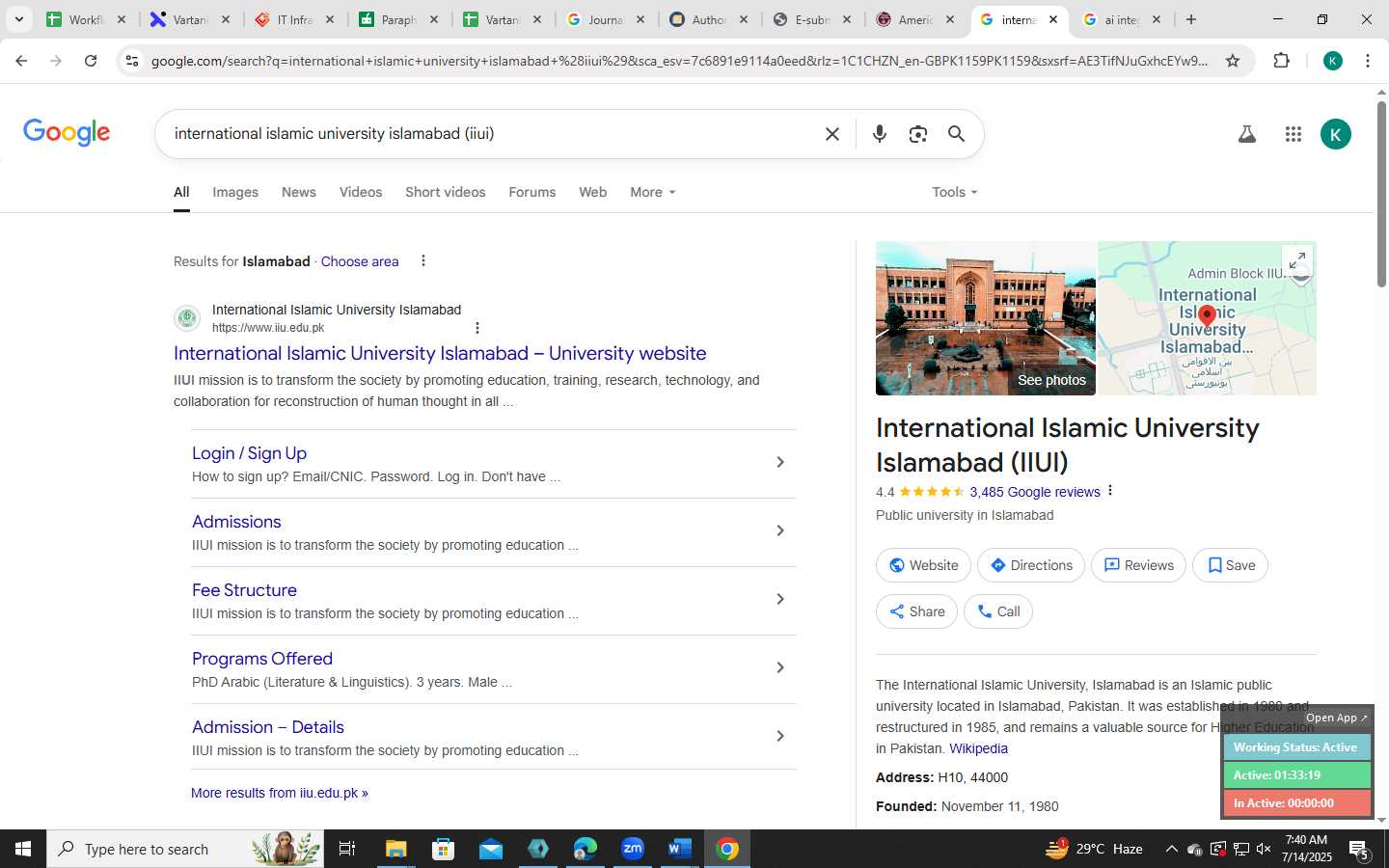Expand the Admissions sitelink chevron
Image resolution: width=1389 pixels, height=868 pixels.
pyautogui.click(x=780, y=531)
